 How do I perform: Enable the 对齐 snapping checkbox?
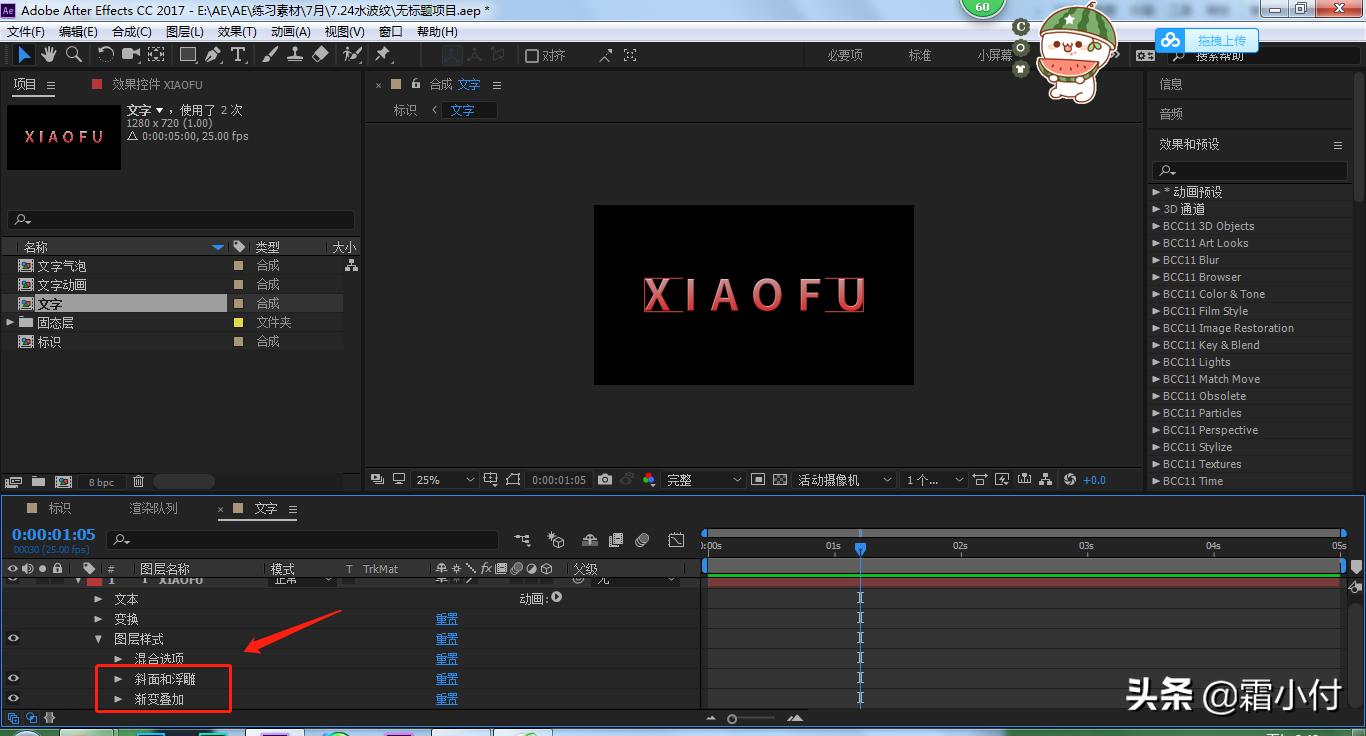click(532, 56)
